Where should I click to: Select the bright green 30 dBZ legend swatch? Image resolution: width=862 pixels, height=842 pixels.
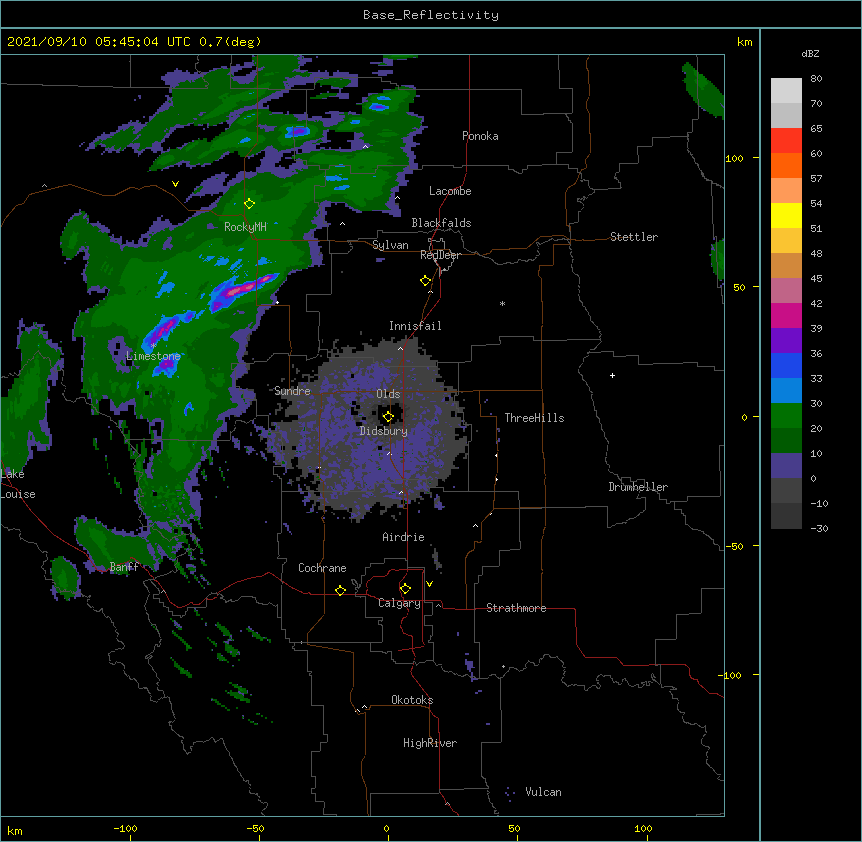pyautogui.click(x=786, y=416)
